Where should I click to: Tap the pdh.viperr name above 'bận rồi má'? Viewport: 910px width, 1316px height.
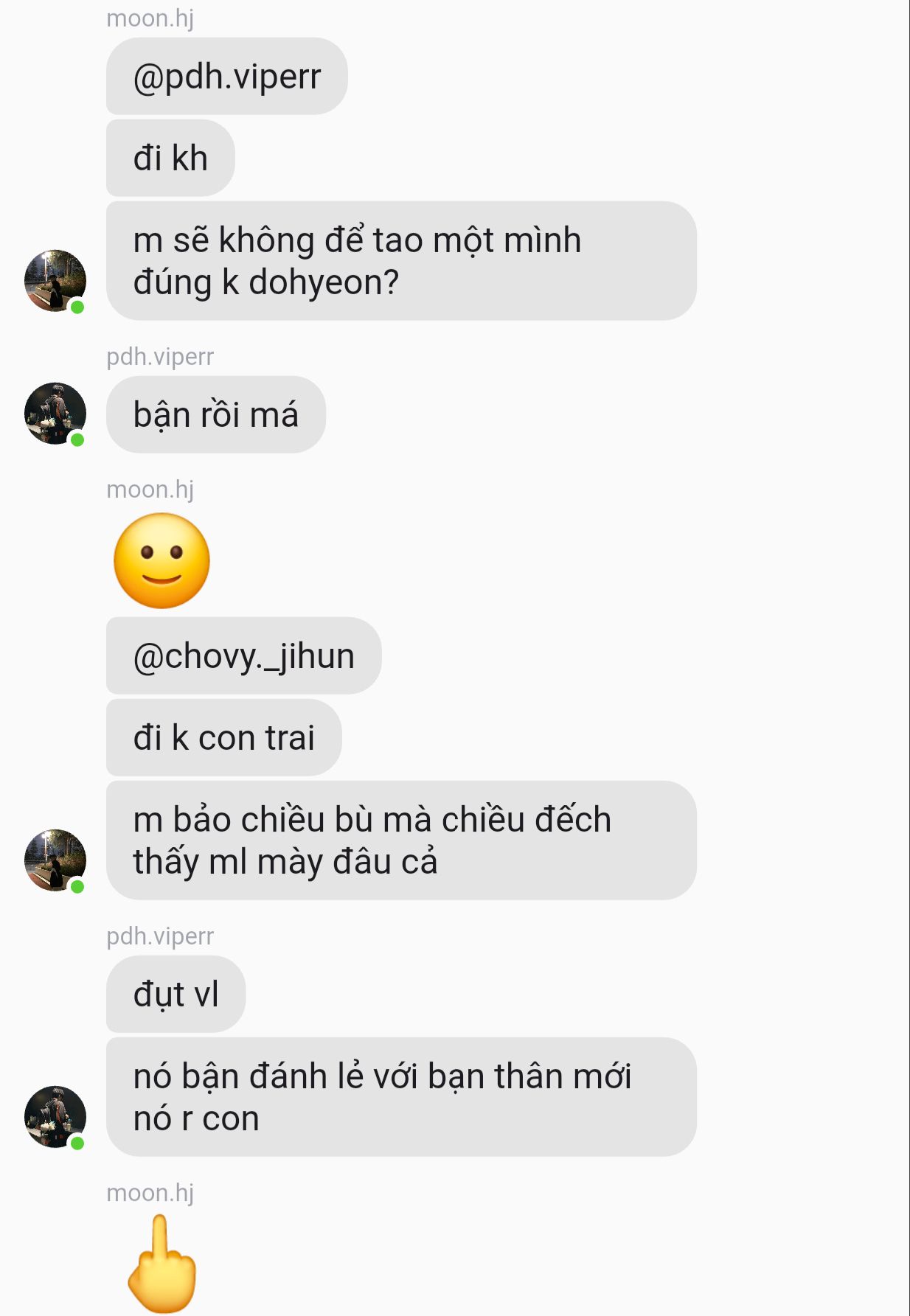(160, 357)
